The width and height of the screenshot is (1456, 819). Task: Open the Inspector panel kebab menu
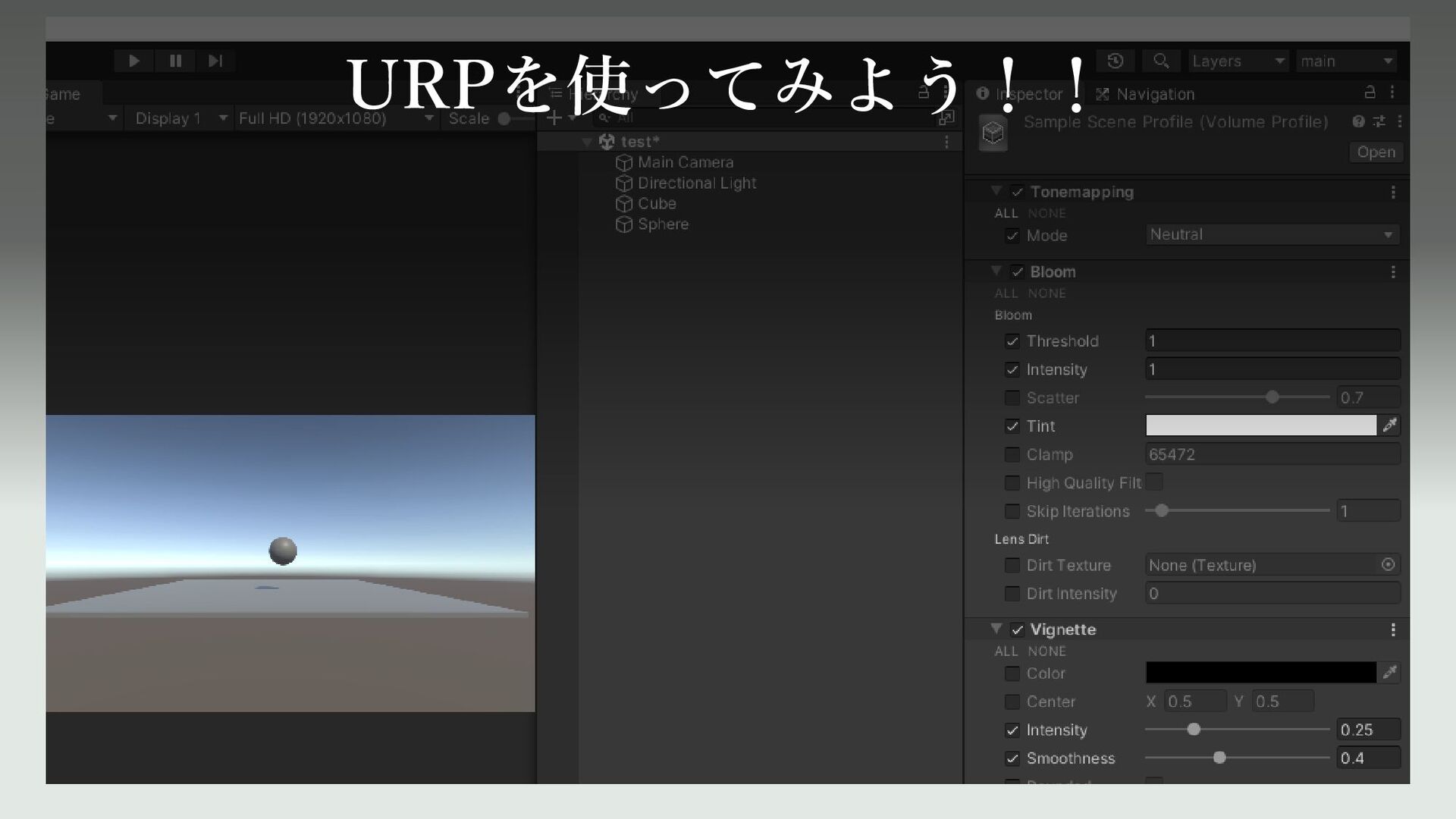[1392, 93]
